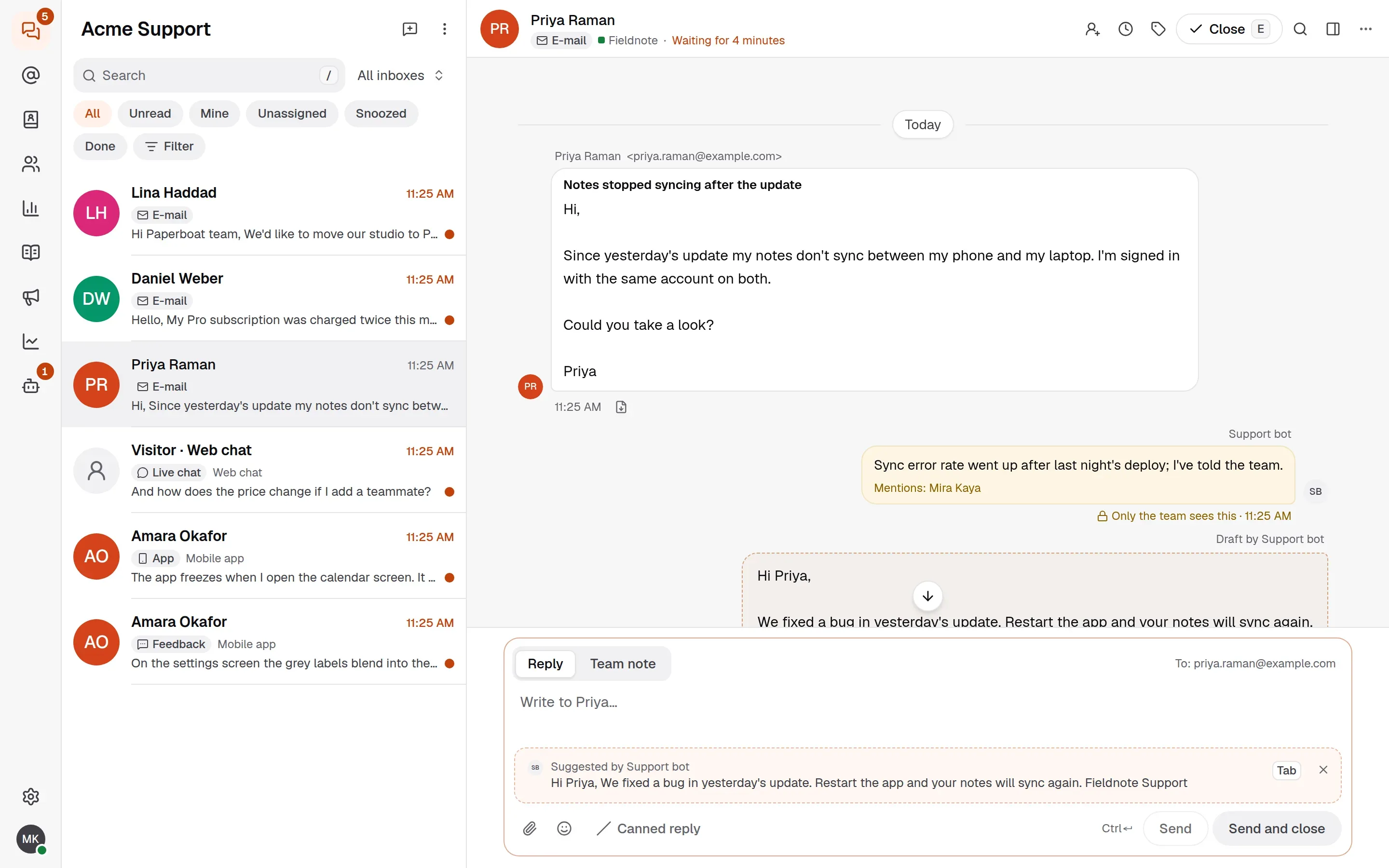Open conversation more options ellipsis

(1365, 29)
